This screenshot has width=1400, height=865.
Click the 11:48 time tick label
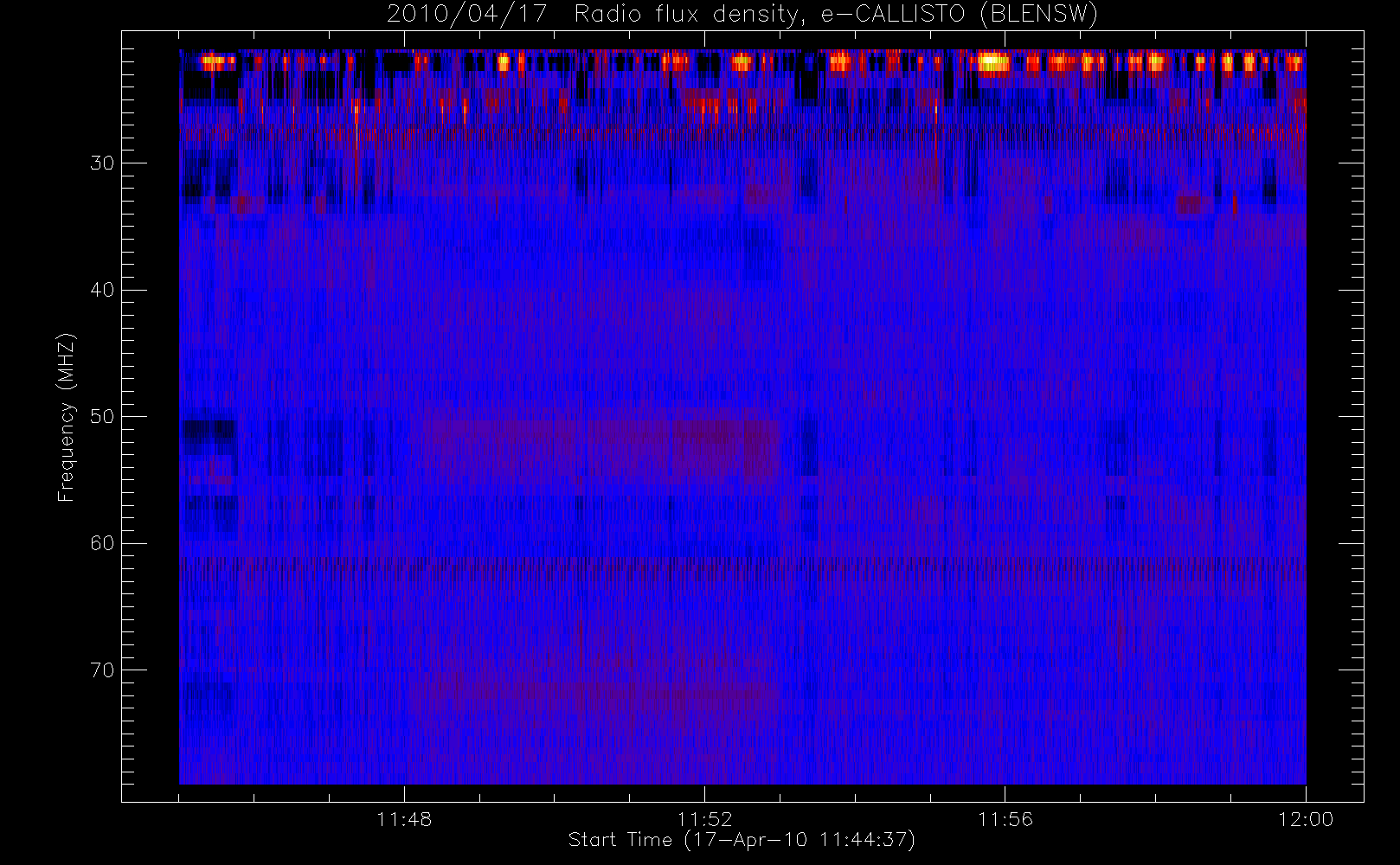pos(404,819)
